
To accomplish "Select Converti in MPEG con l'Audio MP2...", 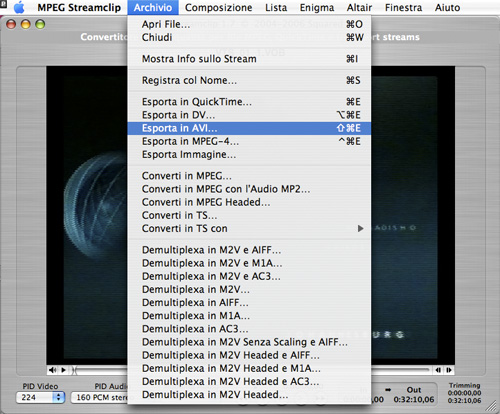I will tap(249, 189).
